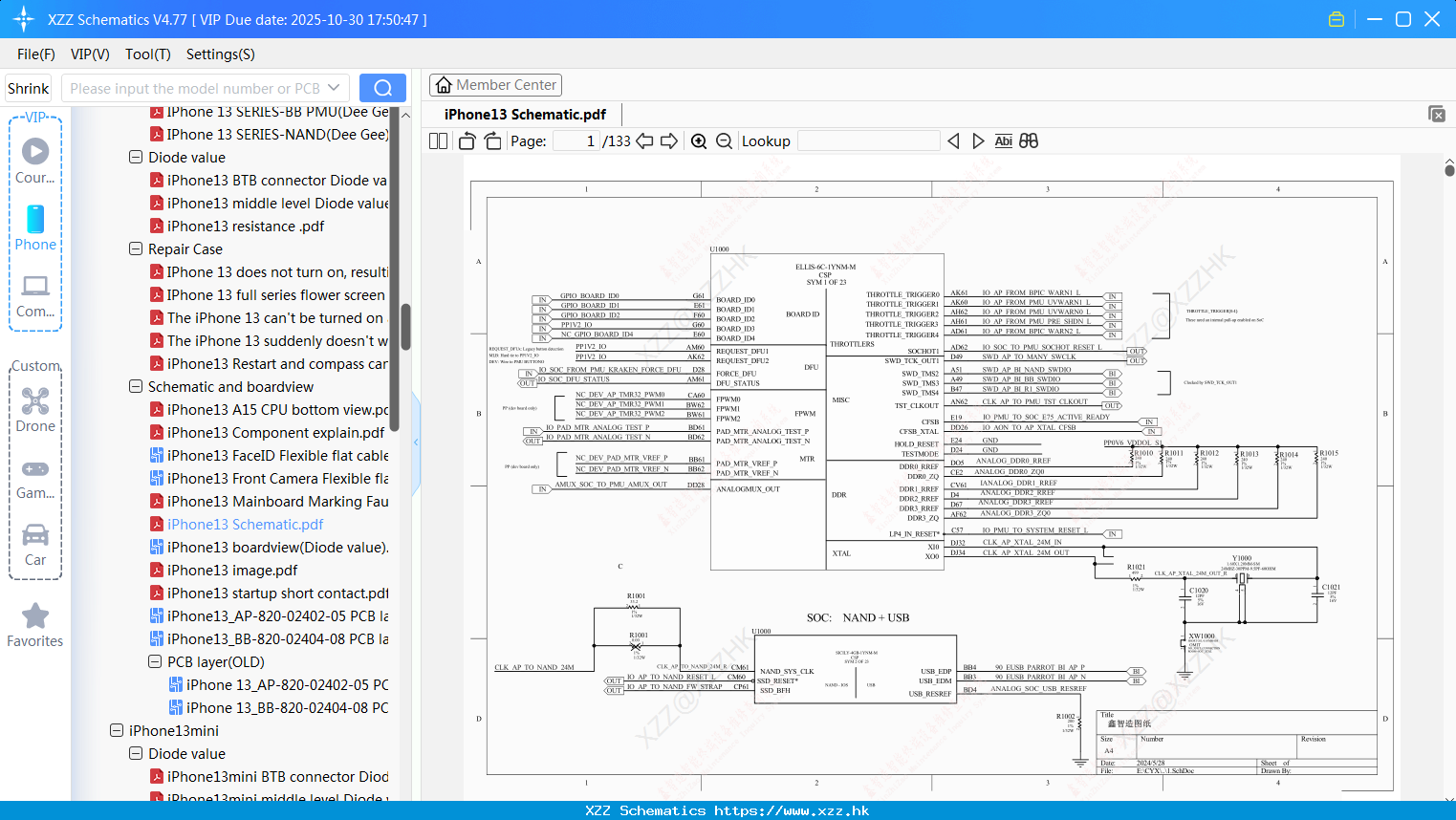This screenshot has width=1456, height=820.
Task: Collapse the first Diode value folder
Action: (x=136, y=157)
